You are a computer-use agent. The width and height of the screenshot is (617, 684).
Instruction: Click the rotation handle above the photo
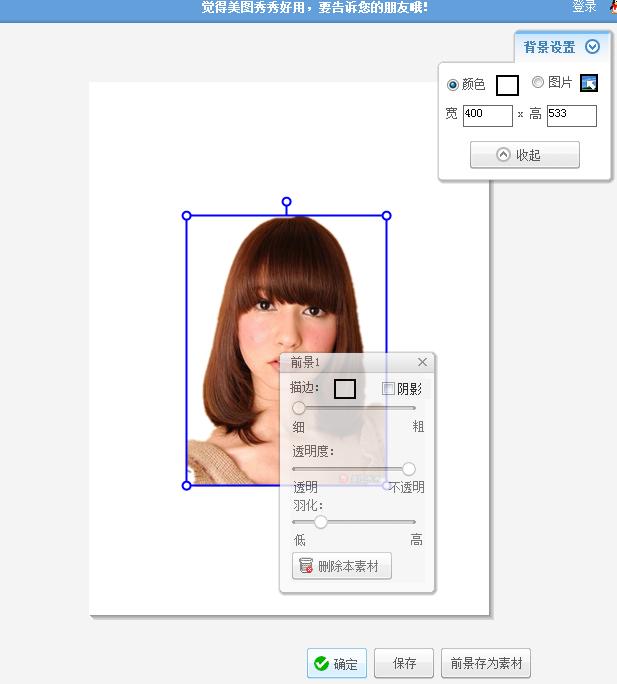[x=287, y=202]
